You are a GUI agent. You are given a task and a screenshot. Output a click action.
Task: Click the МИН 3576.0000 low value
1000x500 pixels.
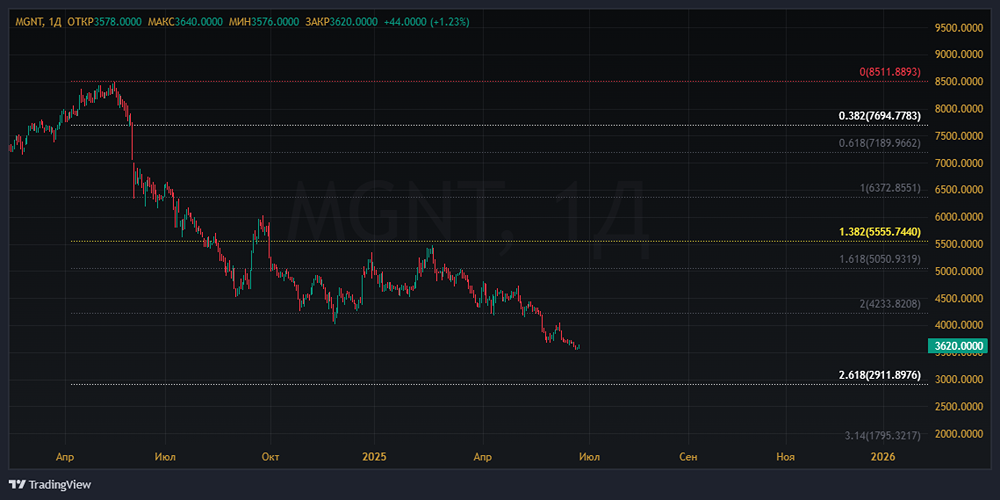click(263, 22)
